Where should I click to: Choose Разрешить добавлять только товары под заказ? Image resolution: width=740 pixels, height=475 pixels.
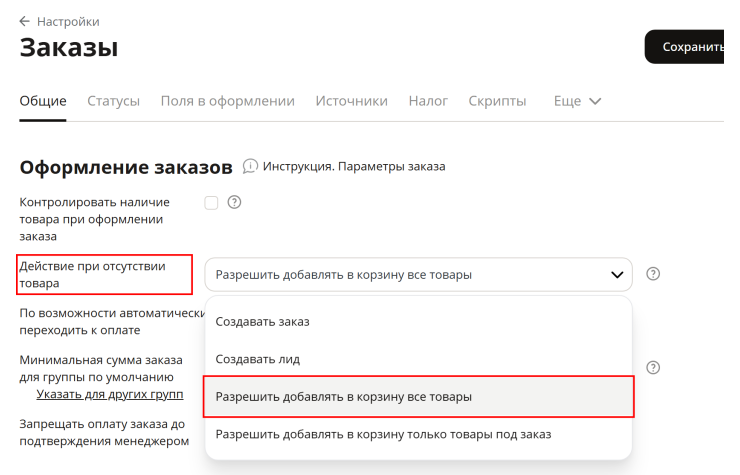pyautogui.click(x=418, y=434)
